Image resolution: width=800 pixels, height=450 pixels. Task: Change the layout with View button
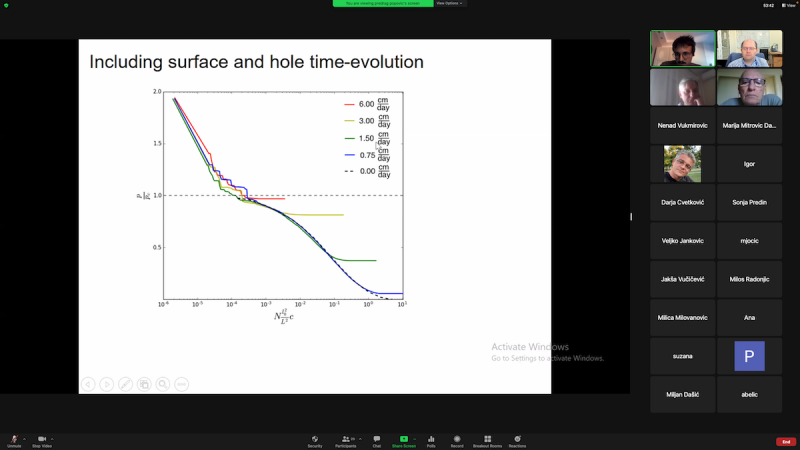point(789,5)
